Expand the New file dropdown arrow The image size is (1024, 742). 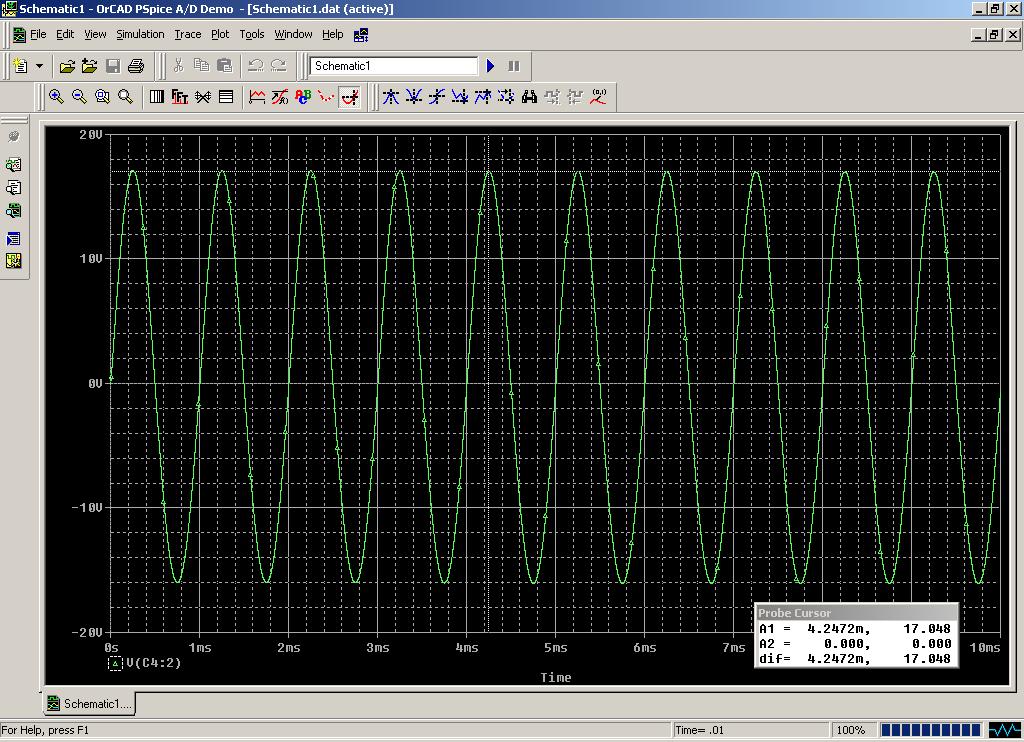coord(39,66)
